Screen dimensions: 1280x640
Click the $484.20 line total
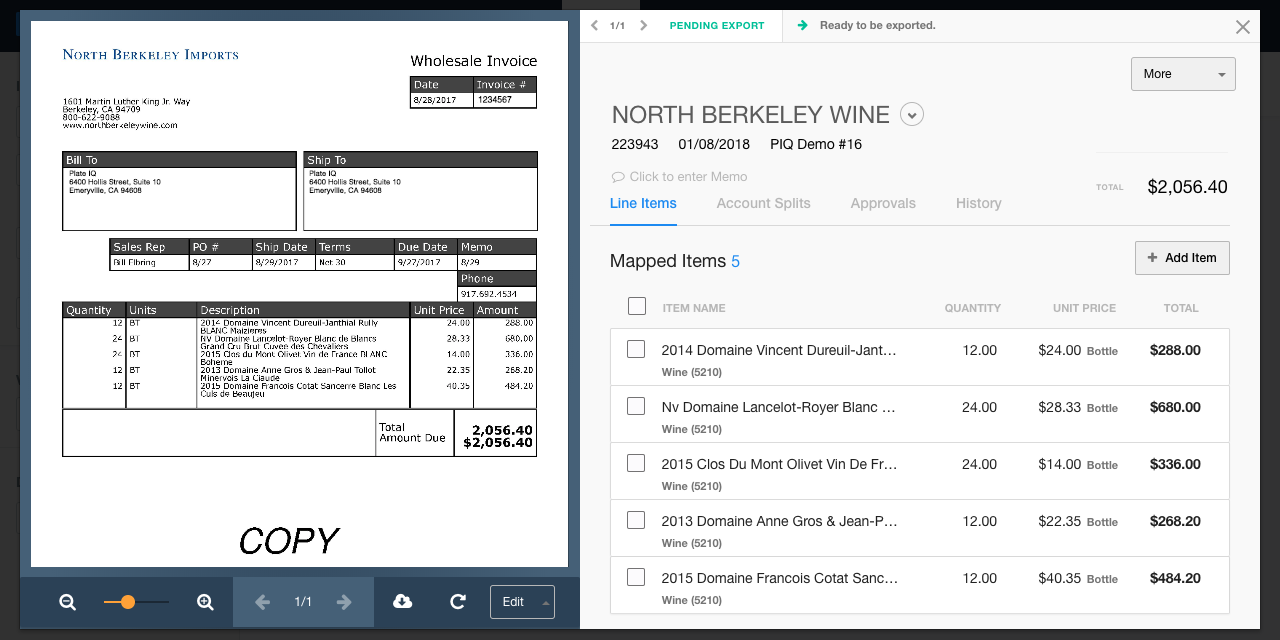[1175, 578]
